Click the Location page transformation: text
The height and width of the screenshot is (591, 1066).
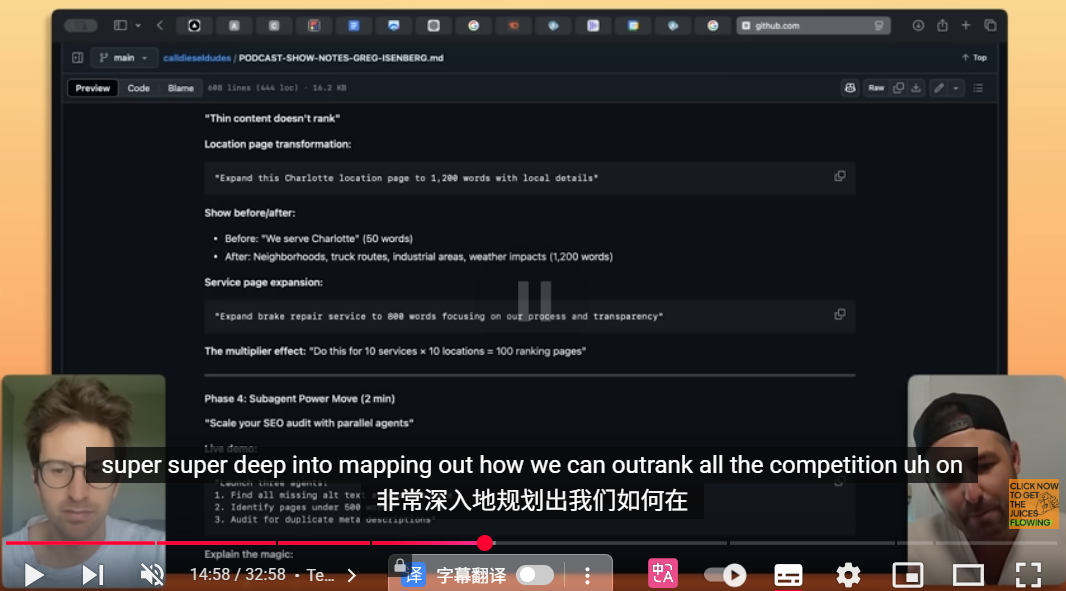(278, 144)
